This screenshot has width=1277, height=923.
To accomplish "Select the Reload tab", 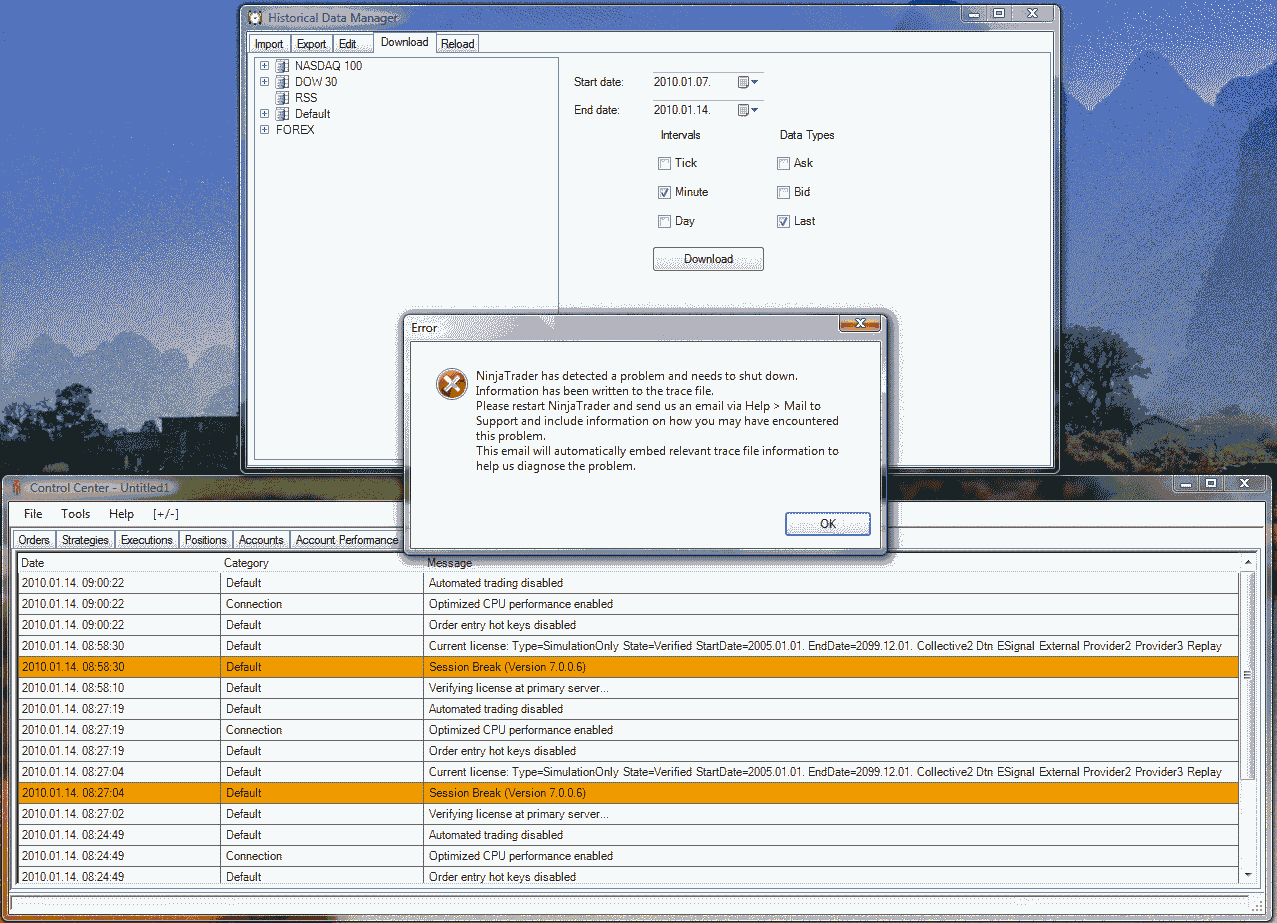I will point(458,44).
